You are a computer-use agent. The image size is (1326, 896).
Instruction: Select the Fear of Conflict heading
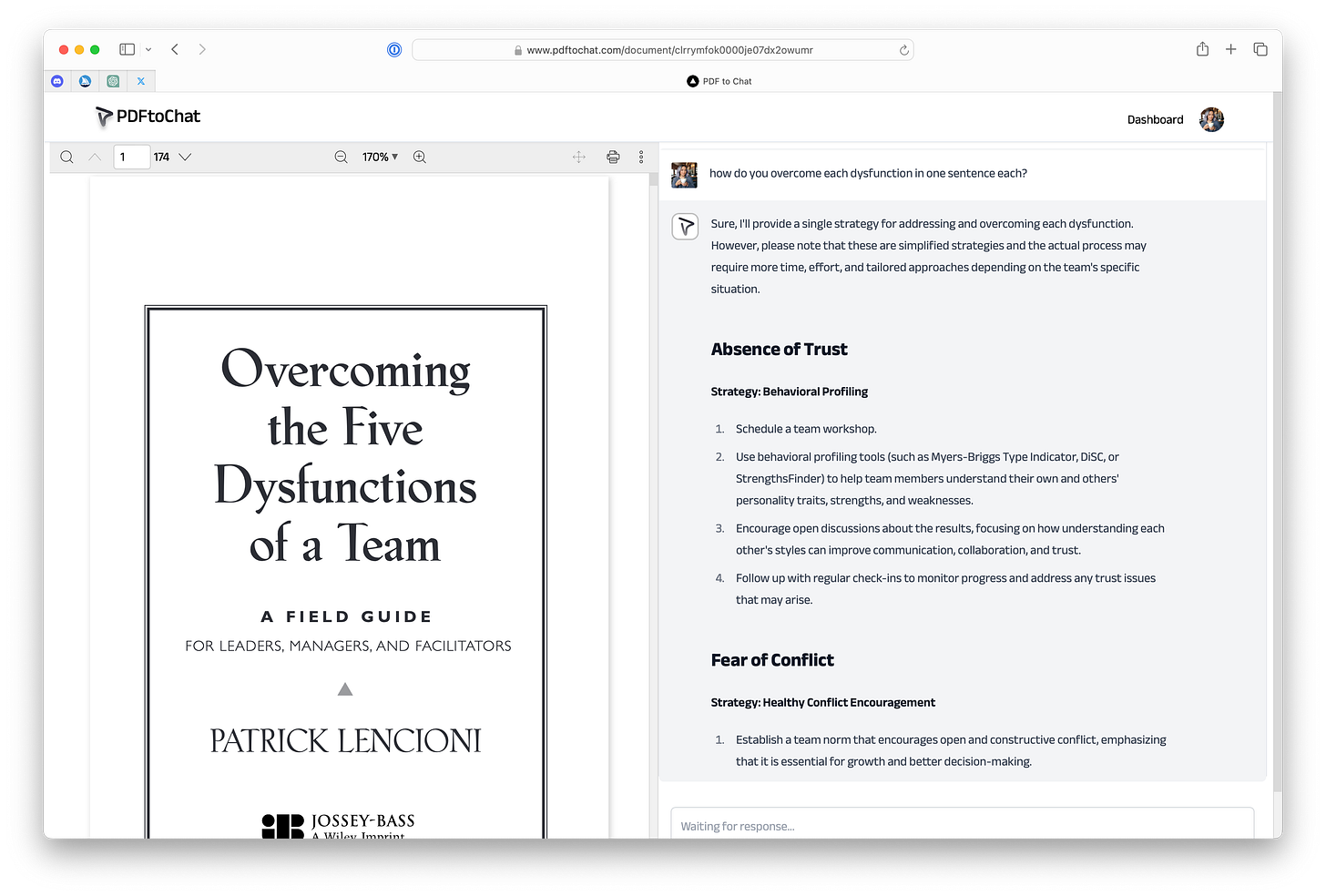point(772,660)
